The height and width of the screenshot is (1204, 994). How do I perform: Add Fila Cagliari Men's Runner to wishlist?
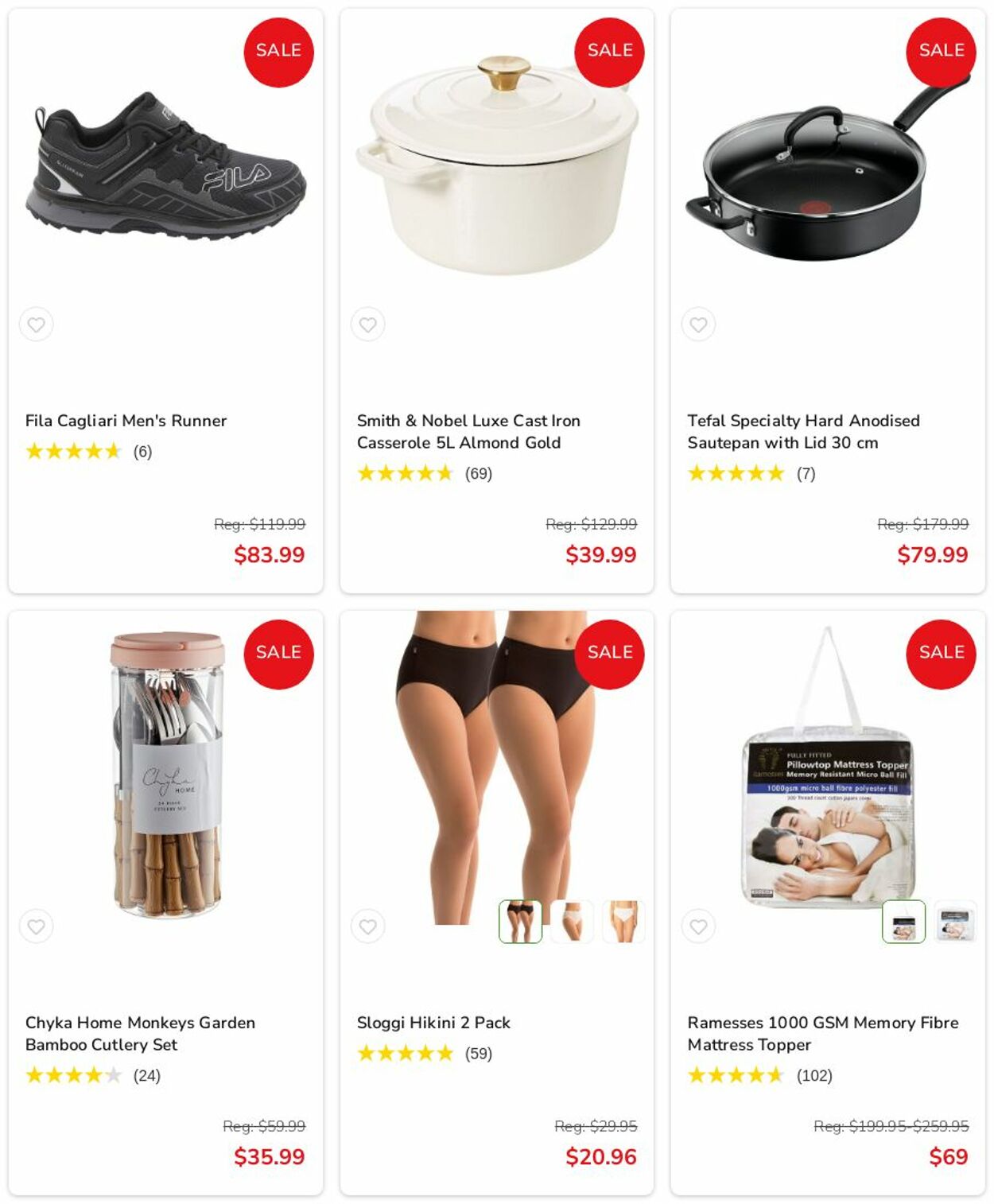pyautogui.click(x=37, y=324)
